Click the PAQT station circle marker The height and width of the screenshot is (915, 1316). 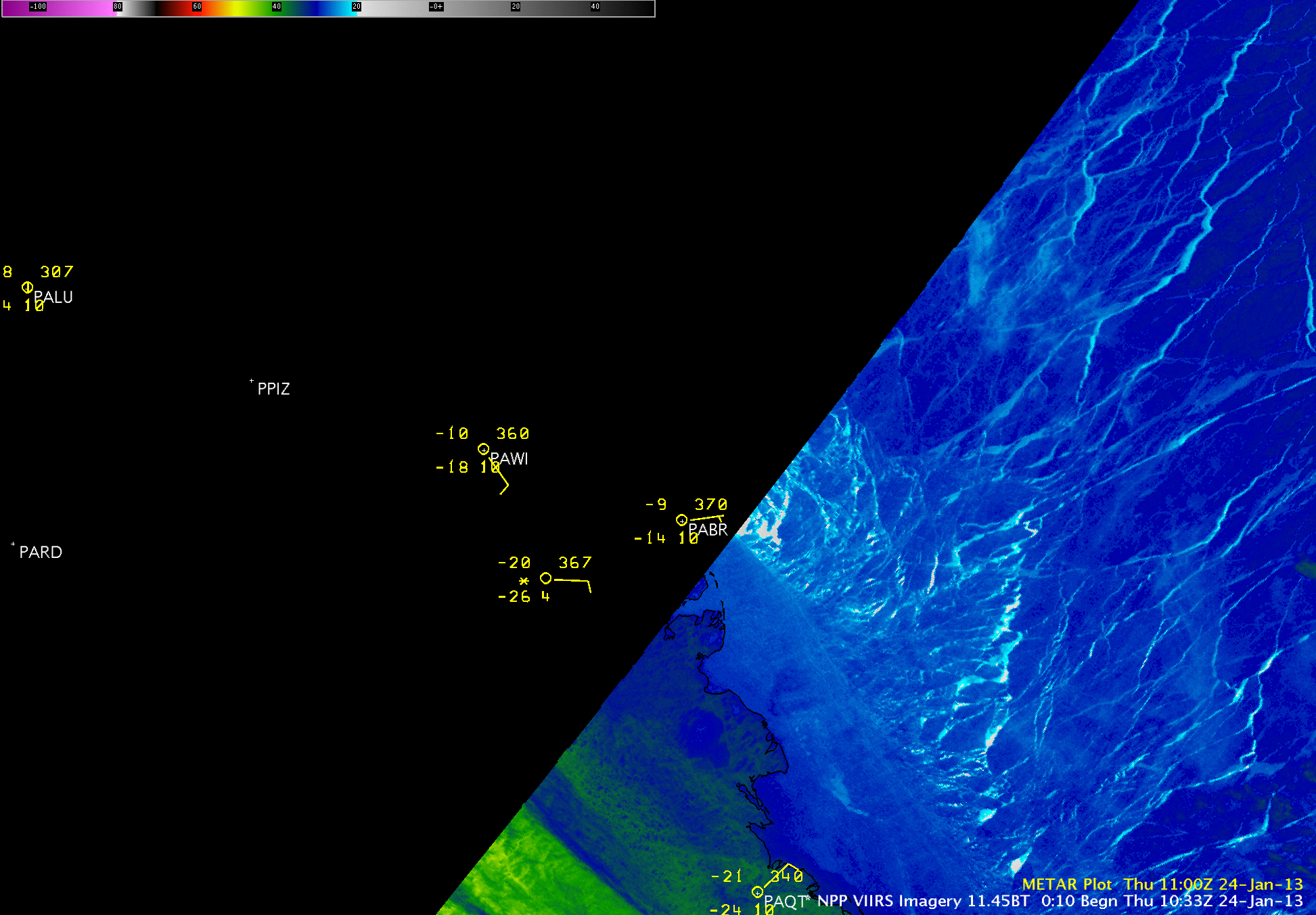click(757, 892)
